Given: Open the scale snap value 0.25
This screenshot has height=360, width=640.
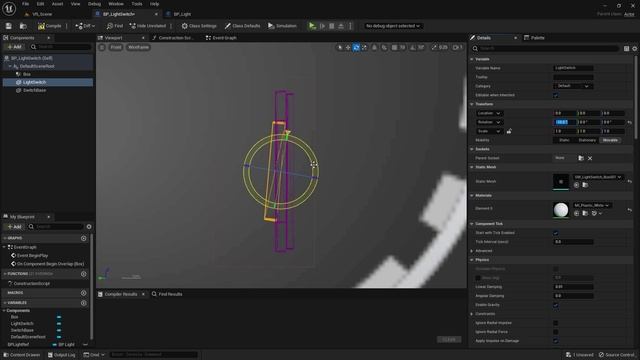Looking at the screenshot, I should click(443, 47).
